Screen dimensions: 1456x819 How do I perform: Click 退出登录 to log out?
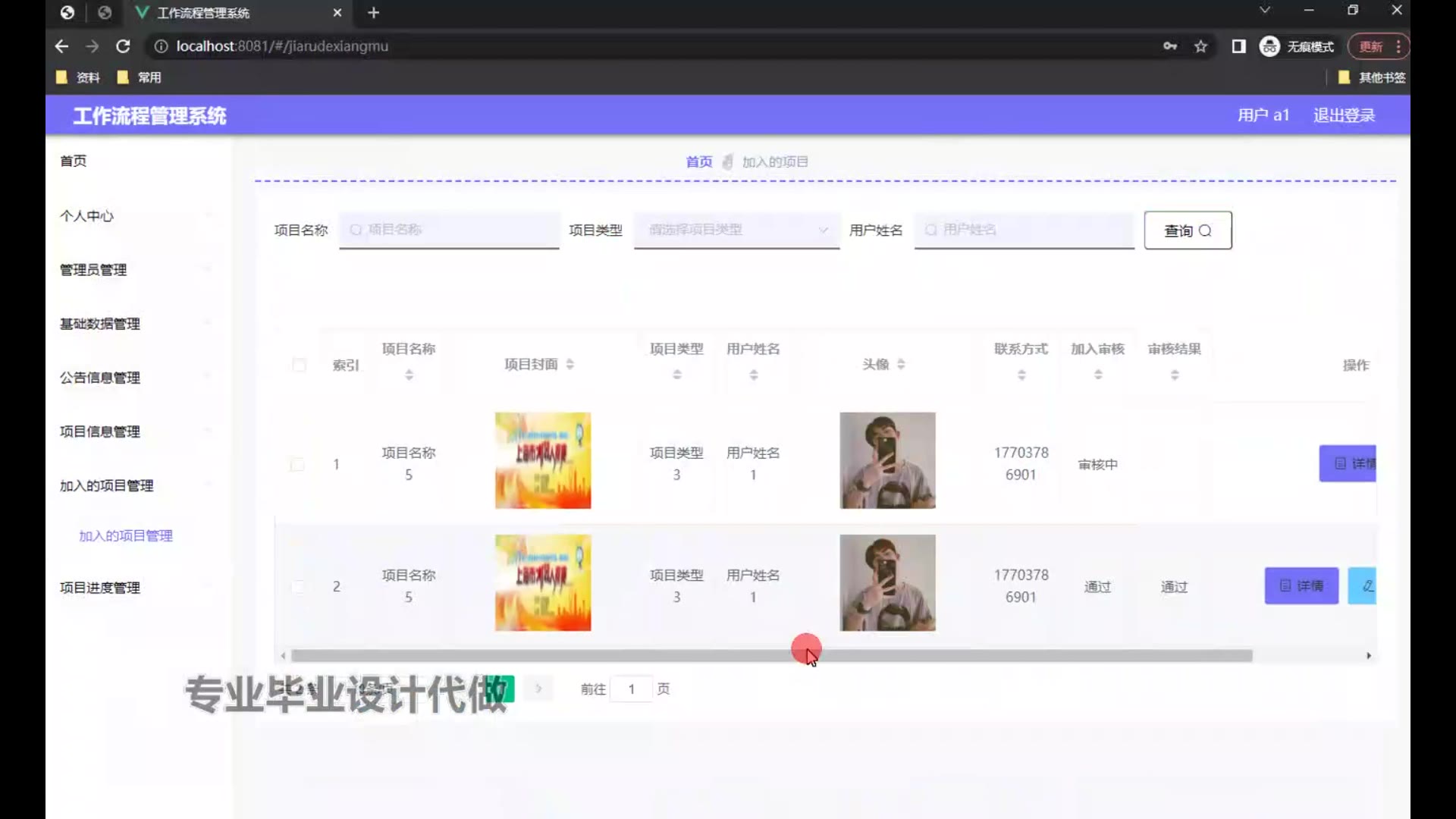pos(1344,115)
